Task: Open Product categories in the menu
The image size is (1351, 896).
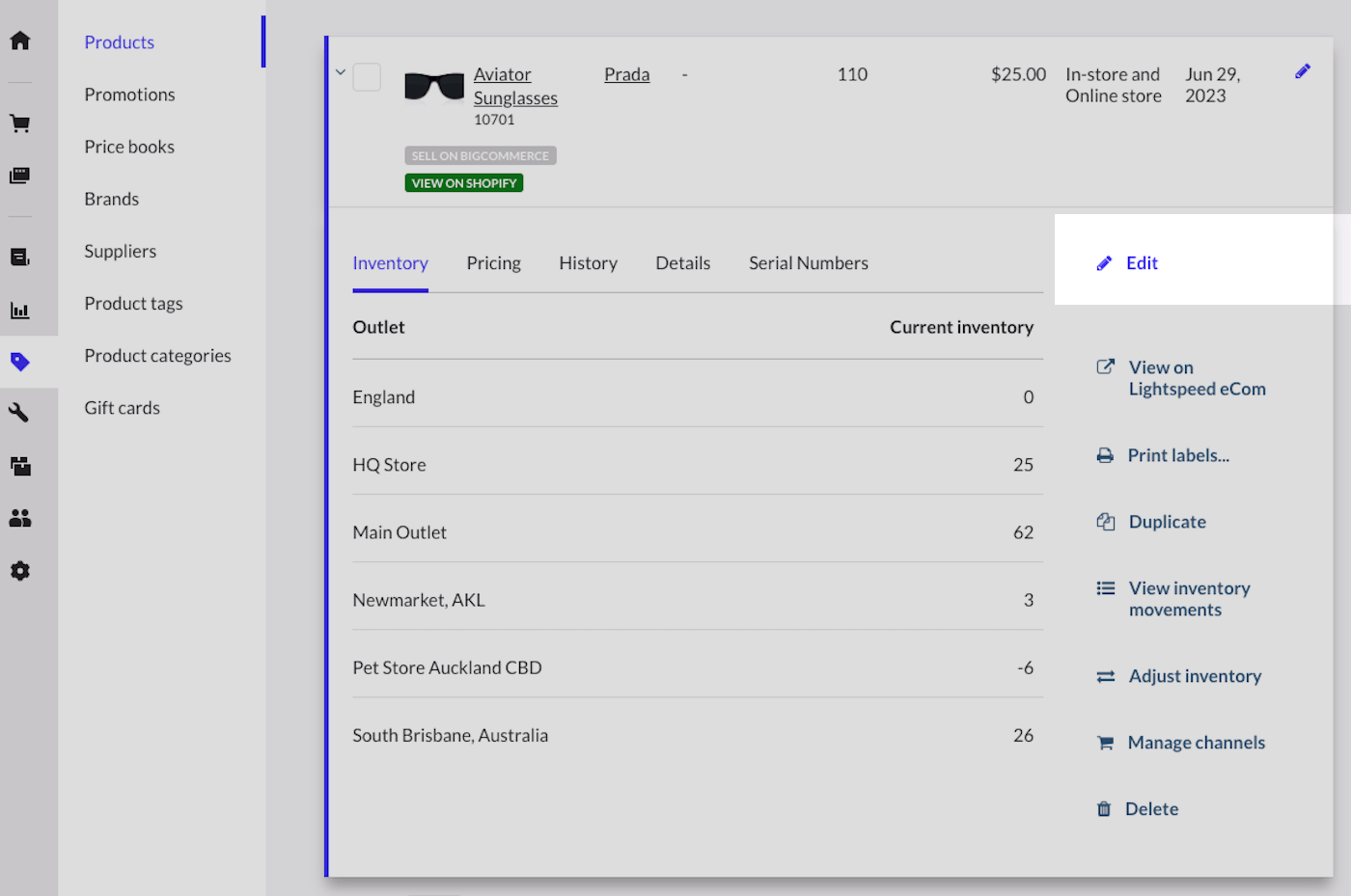Action: coord(157,356)
